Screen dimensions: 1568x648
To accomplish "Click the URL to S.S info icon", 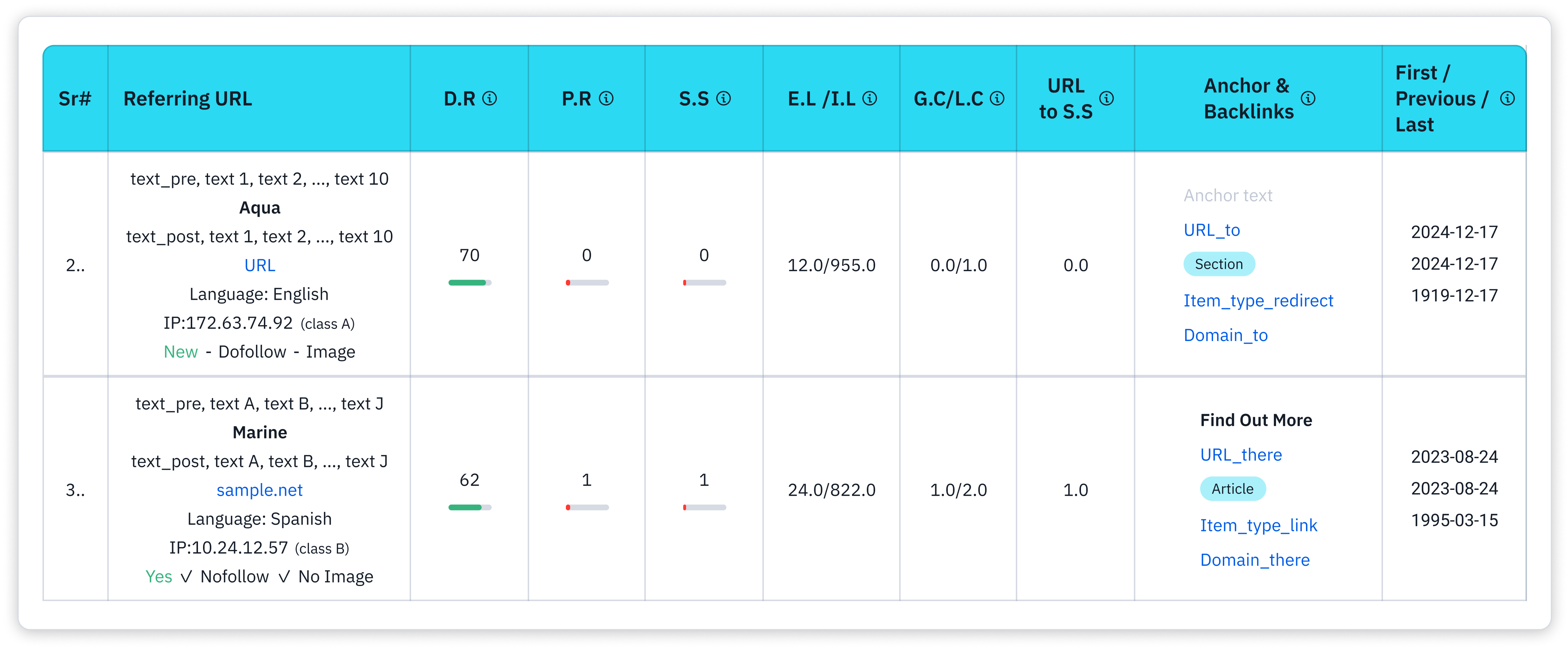I will pyautogui.click(x=1107, y=98).
